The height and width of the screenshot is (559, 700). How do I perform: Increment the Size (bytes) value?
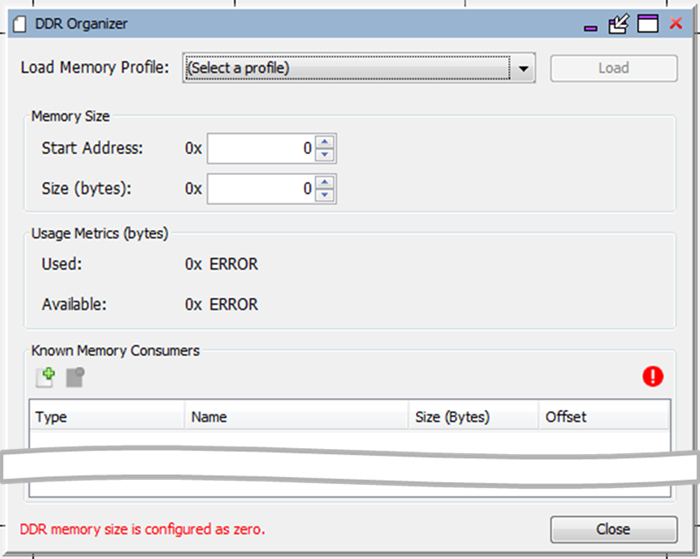tap(325, 182)
